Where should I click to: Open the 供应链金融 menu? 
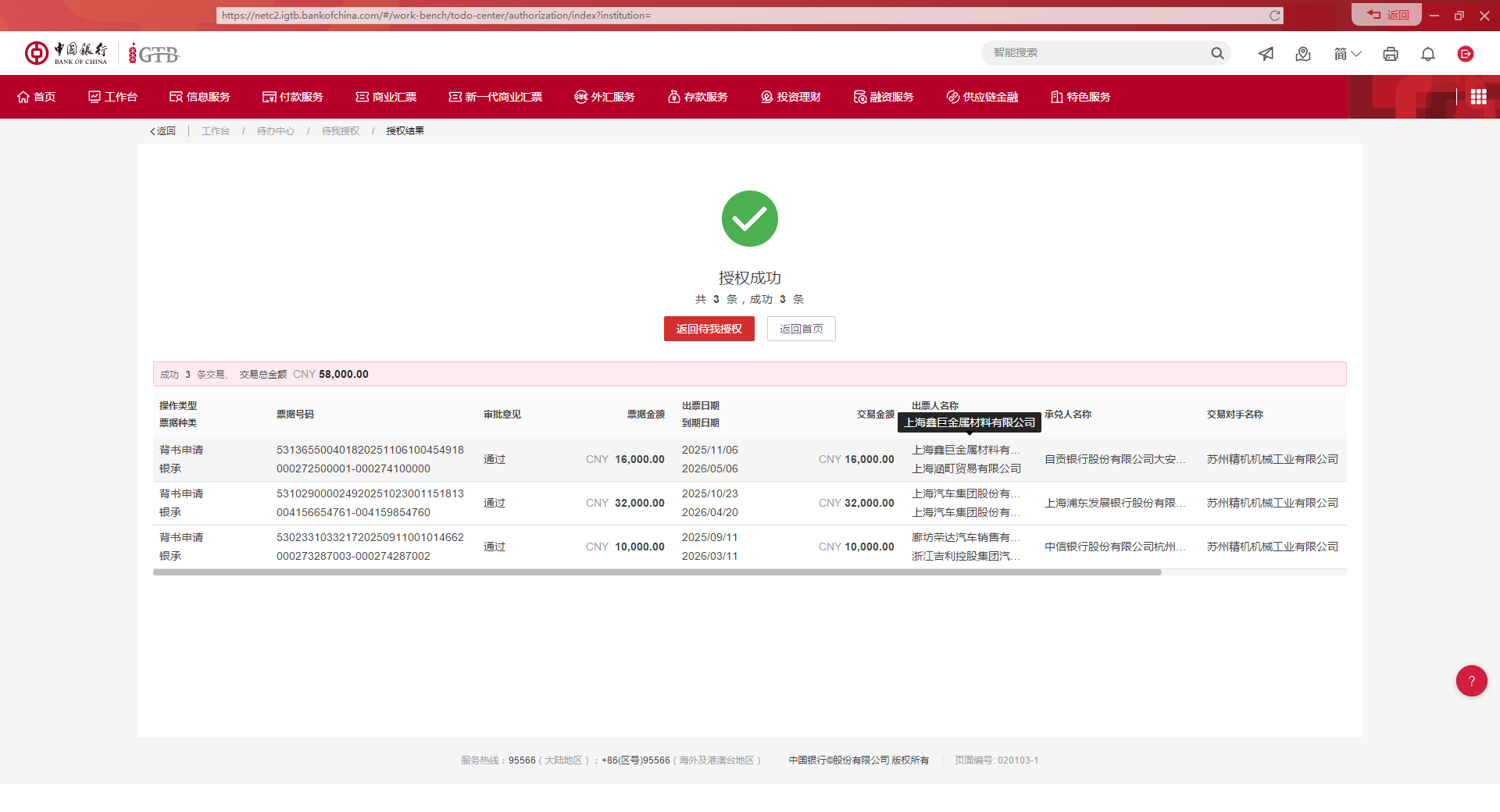pos(982,97)
